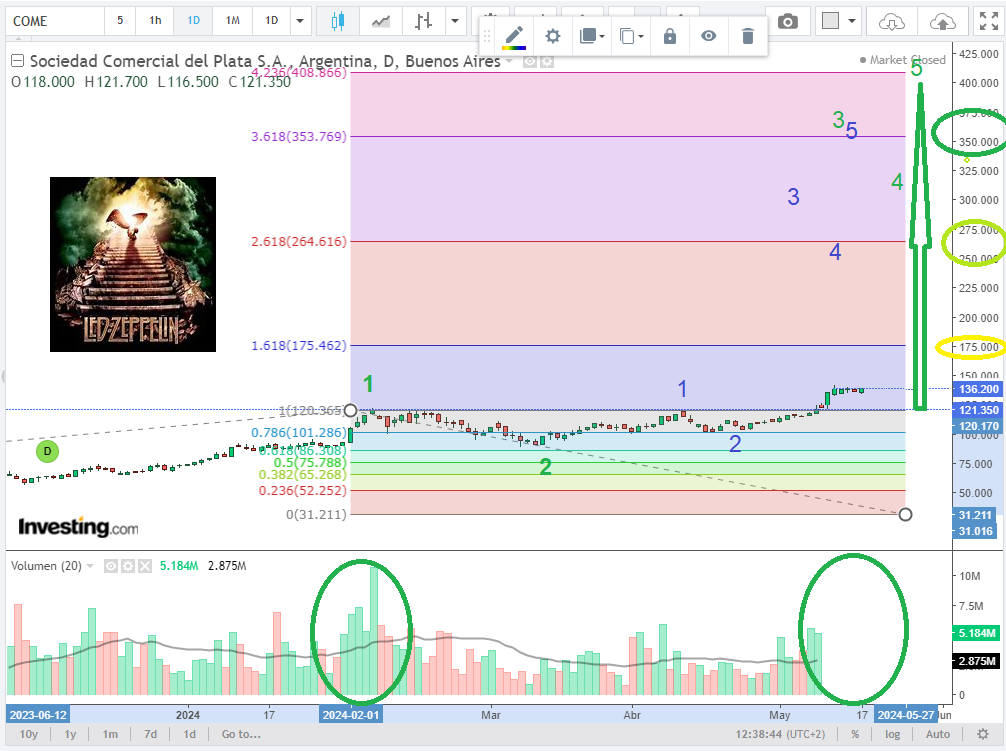Lock the selected drawing
1006x751 pixels.
click(670, 37)
